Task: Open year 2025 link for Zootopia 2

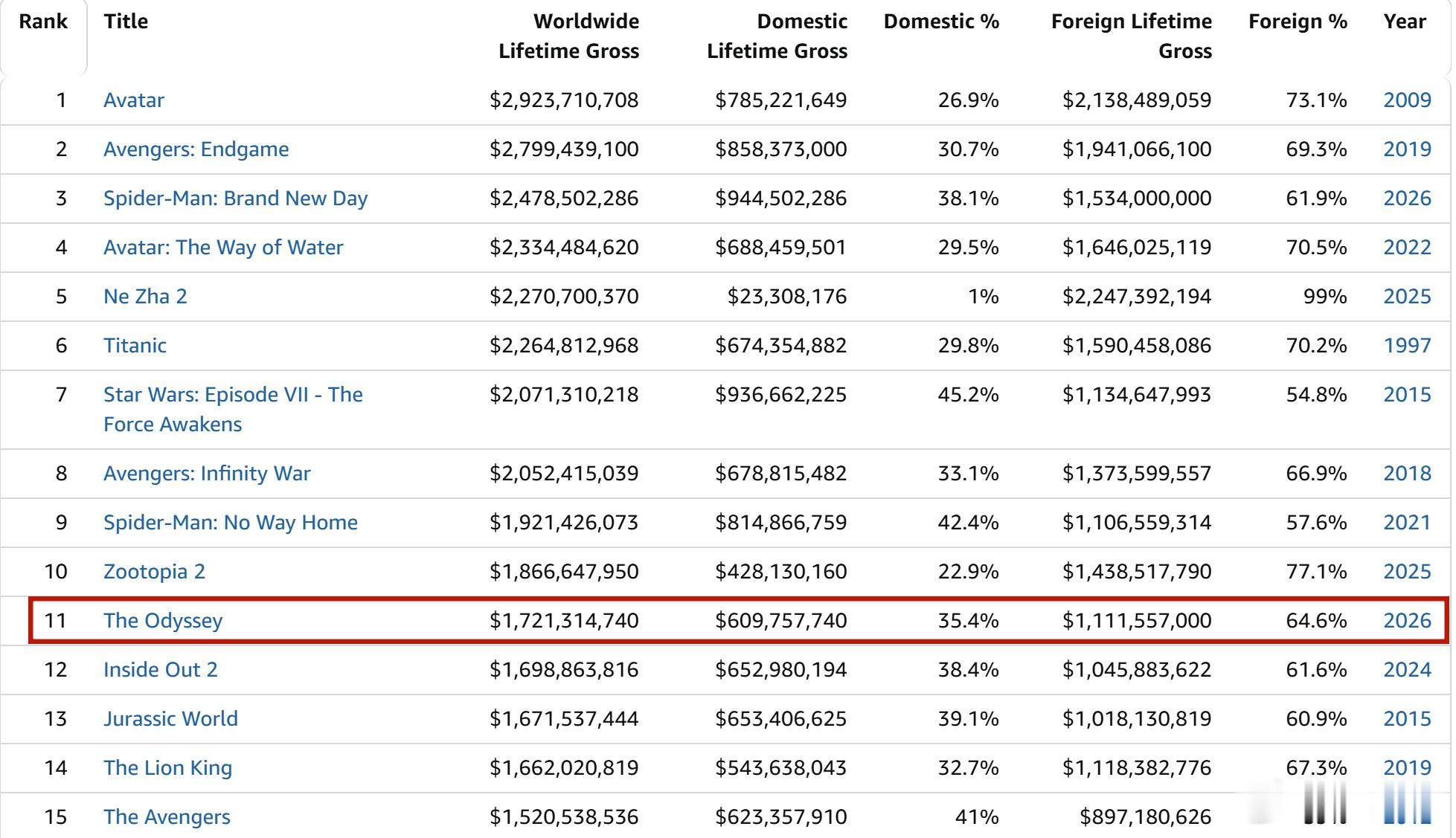Action: [x=1407, y=571]
